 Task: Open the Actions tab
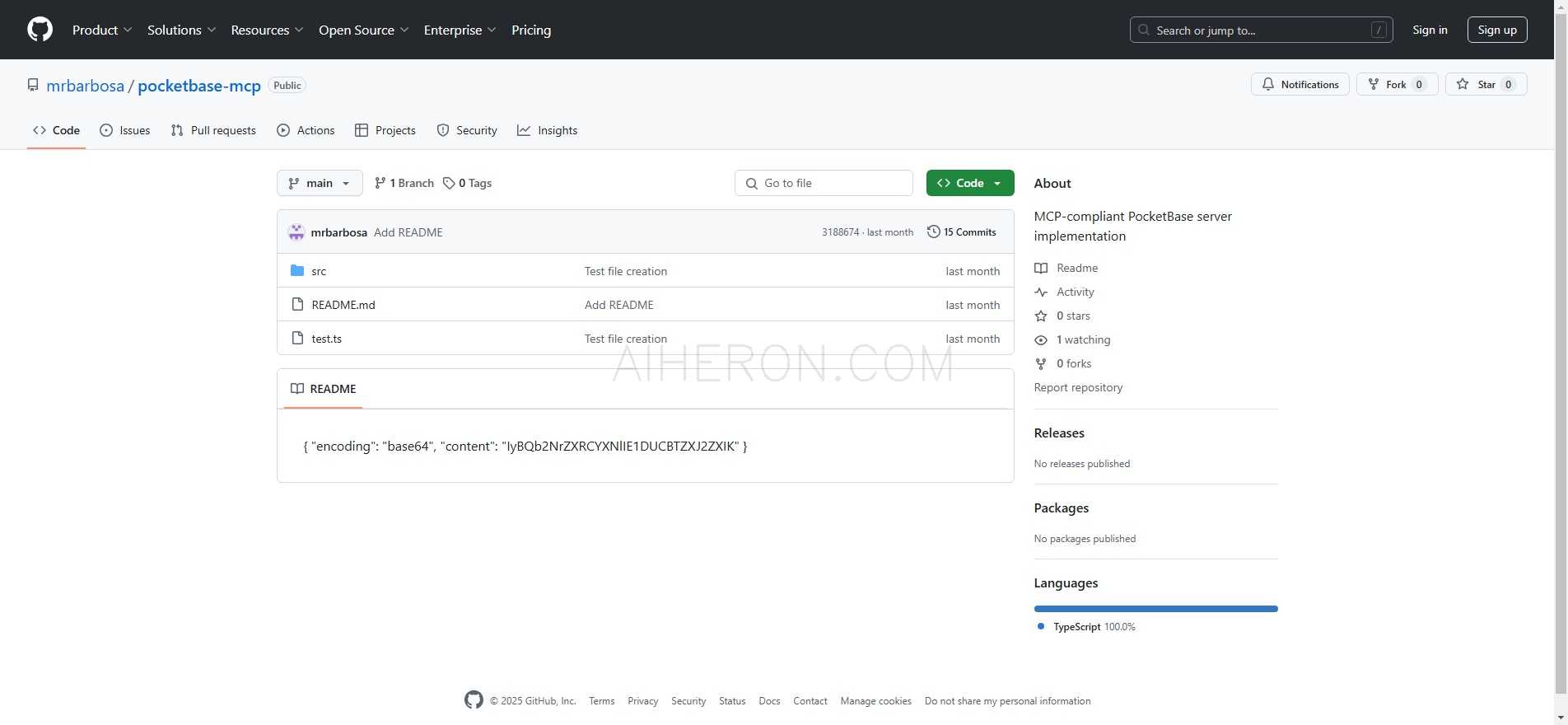click(x=306, y=130)
